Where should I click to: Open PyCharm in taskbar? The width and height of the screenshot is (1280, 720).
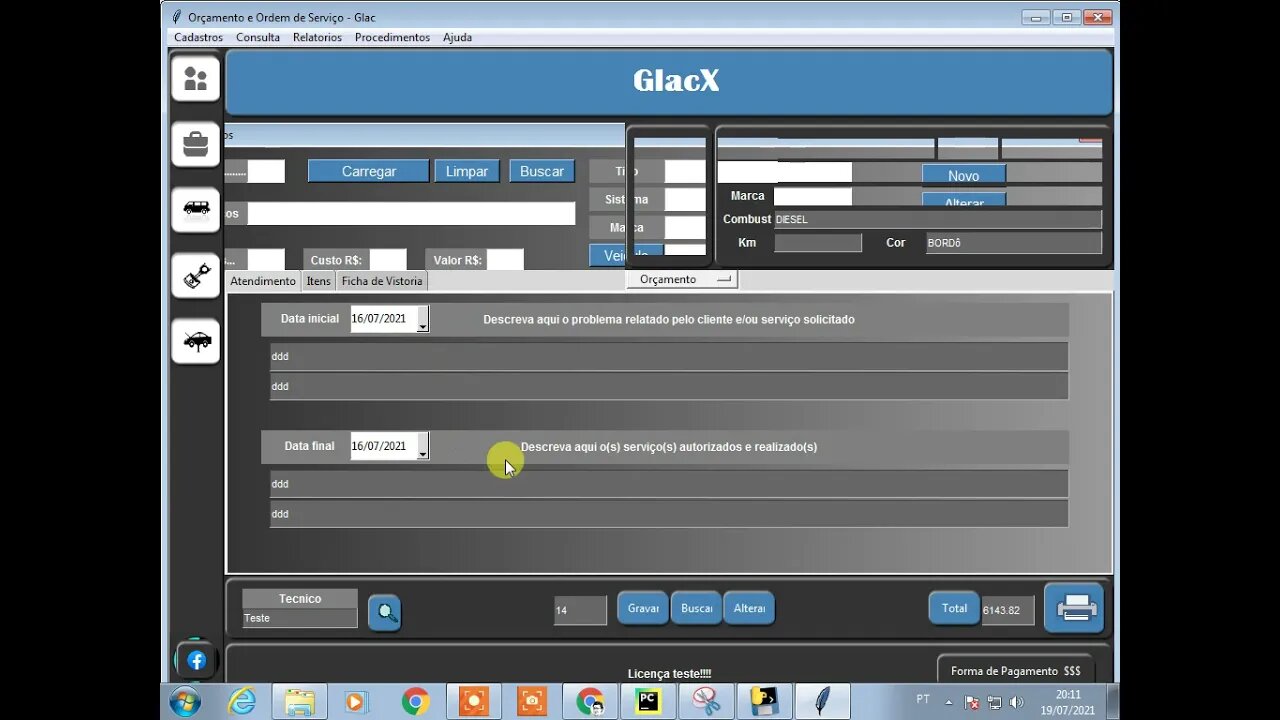pos(649,702)
